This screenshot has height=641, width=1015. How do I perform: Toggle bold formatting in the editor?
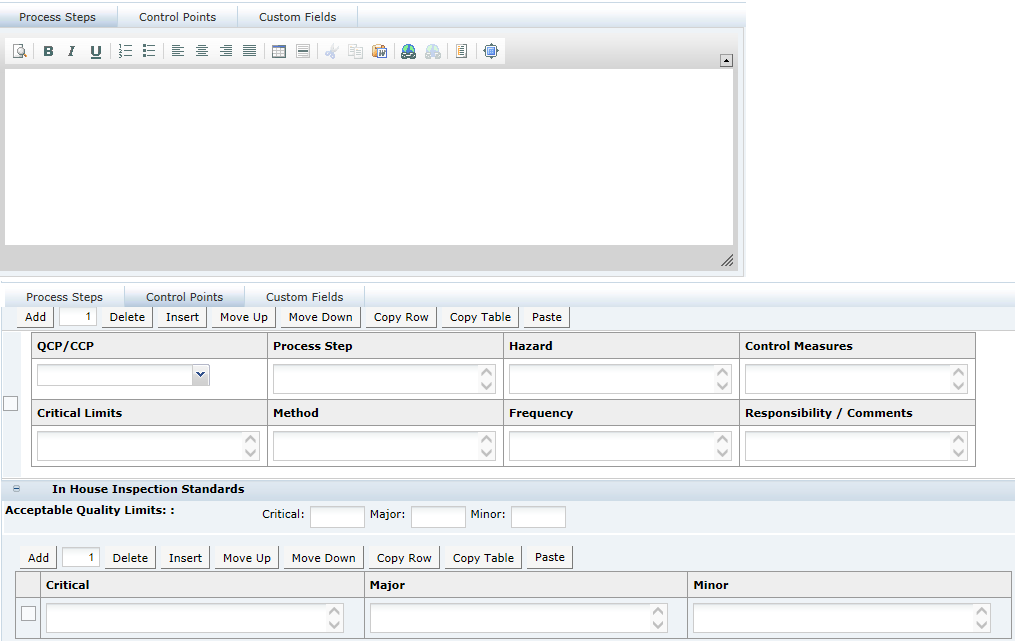(48, 51)
